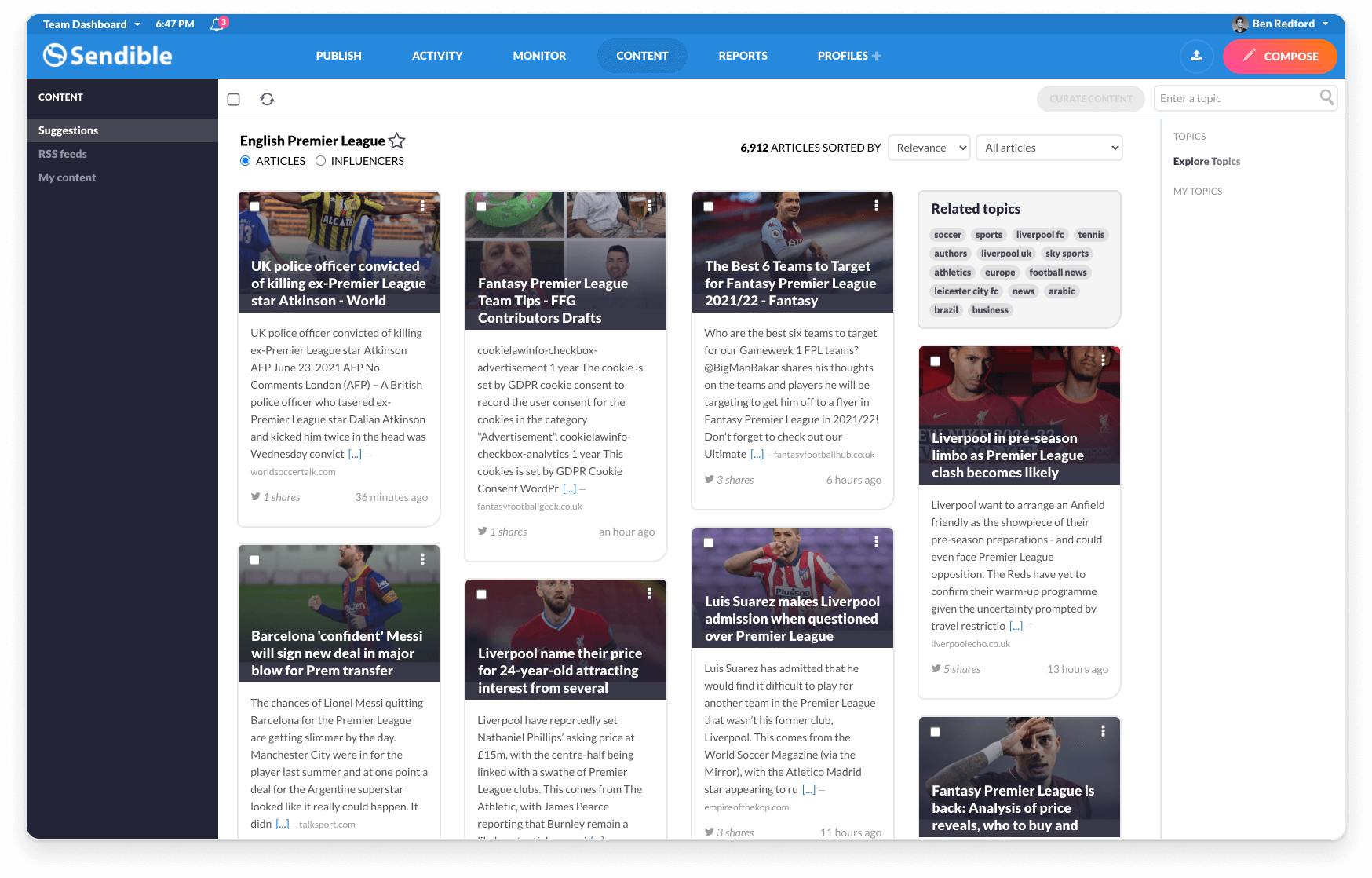Open options menu on Luis Suarez article
Screen dimensions: 1372x878
877,541
